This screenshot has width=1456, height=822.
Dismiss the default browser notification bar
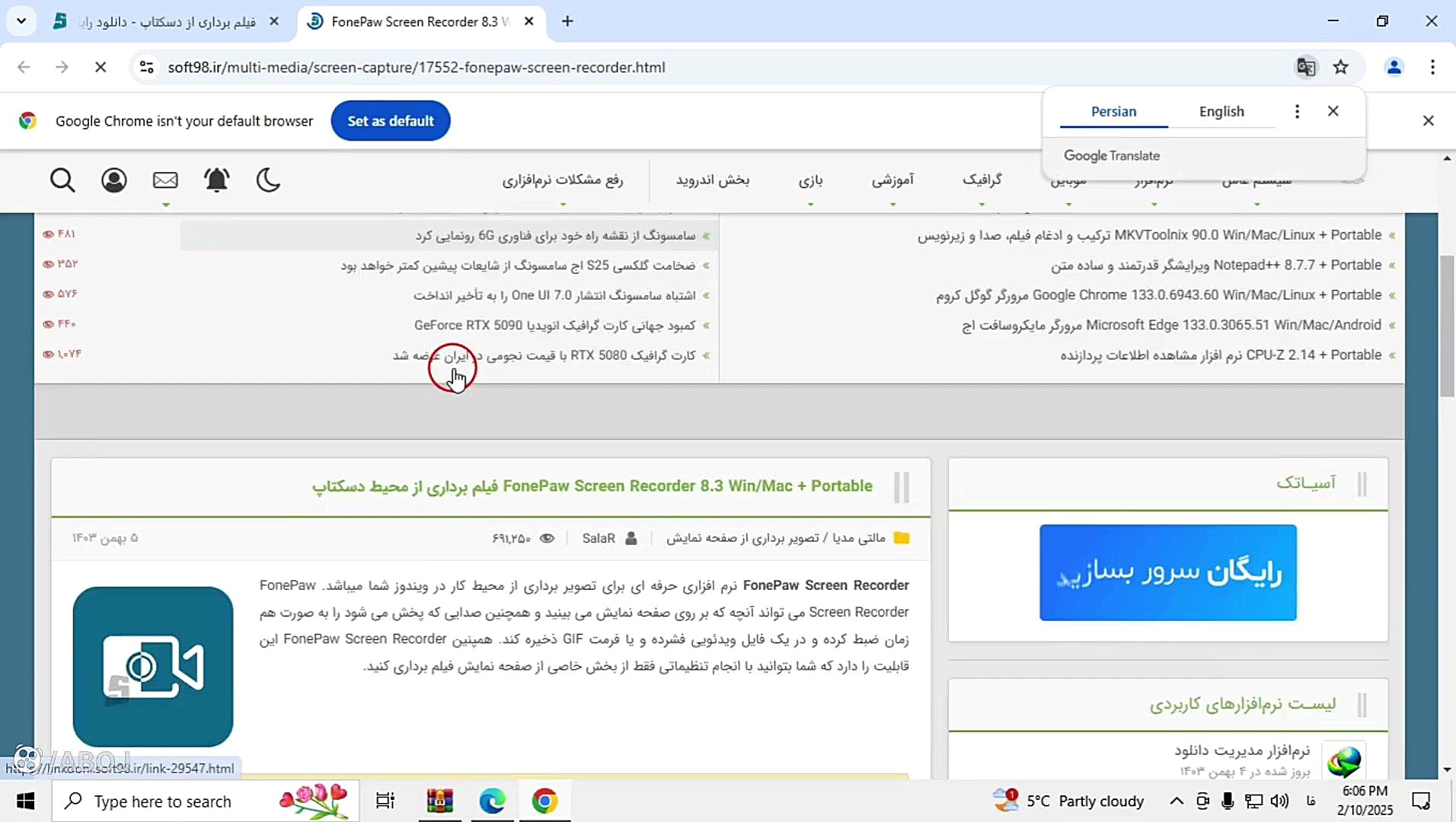click(x=1429, y=121)
